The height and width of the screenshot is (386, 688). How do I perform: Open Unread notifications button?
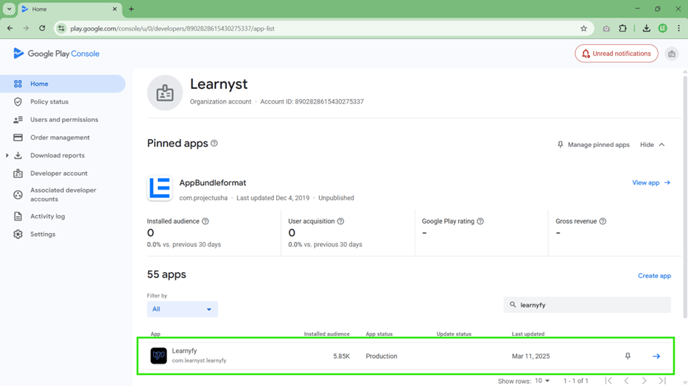coord(616,54)
